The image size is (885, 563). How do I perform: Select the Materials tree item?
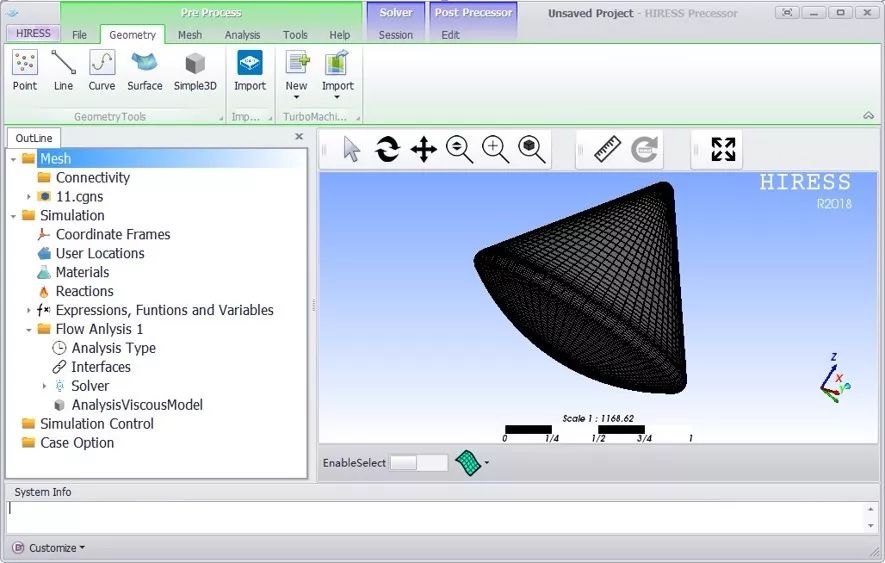click(x=82, y=272)
